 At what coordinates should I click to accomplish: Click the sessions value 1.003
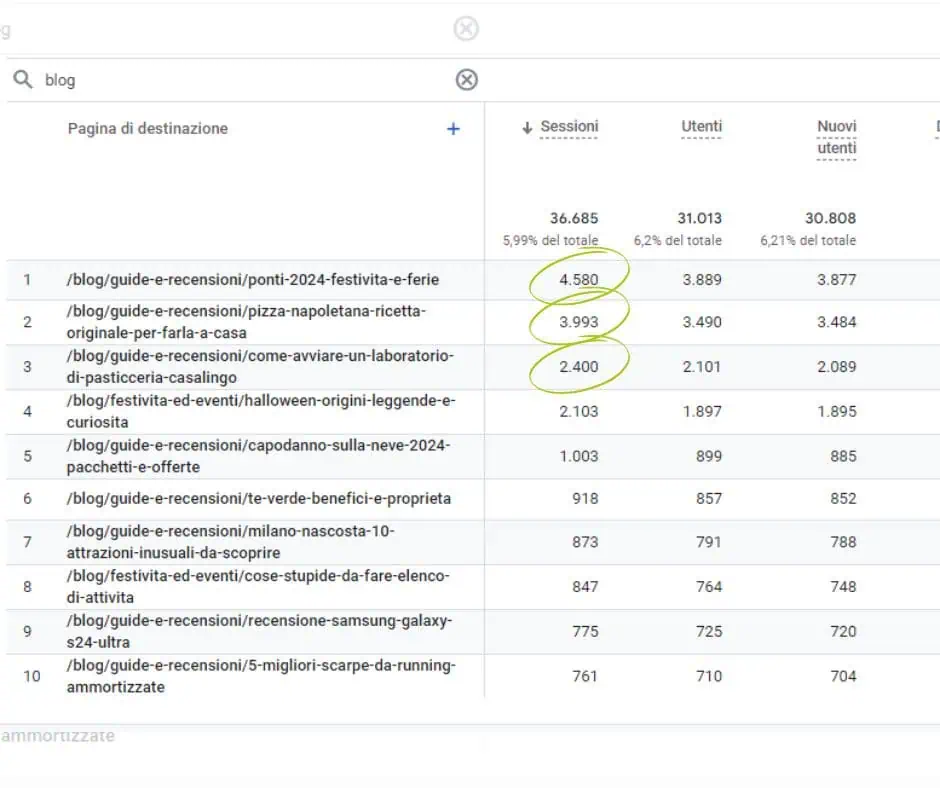[579, 456]
